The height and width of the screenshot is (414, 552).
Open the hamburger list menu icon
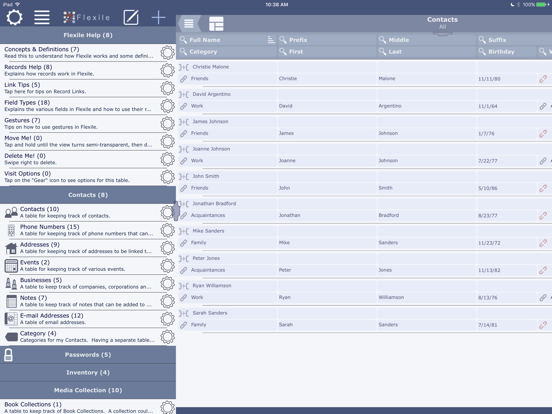click(x=42, y=17)
